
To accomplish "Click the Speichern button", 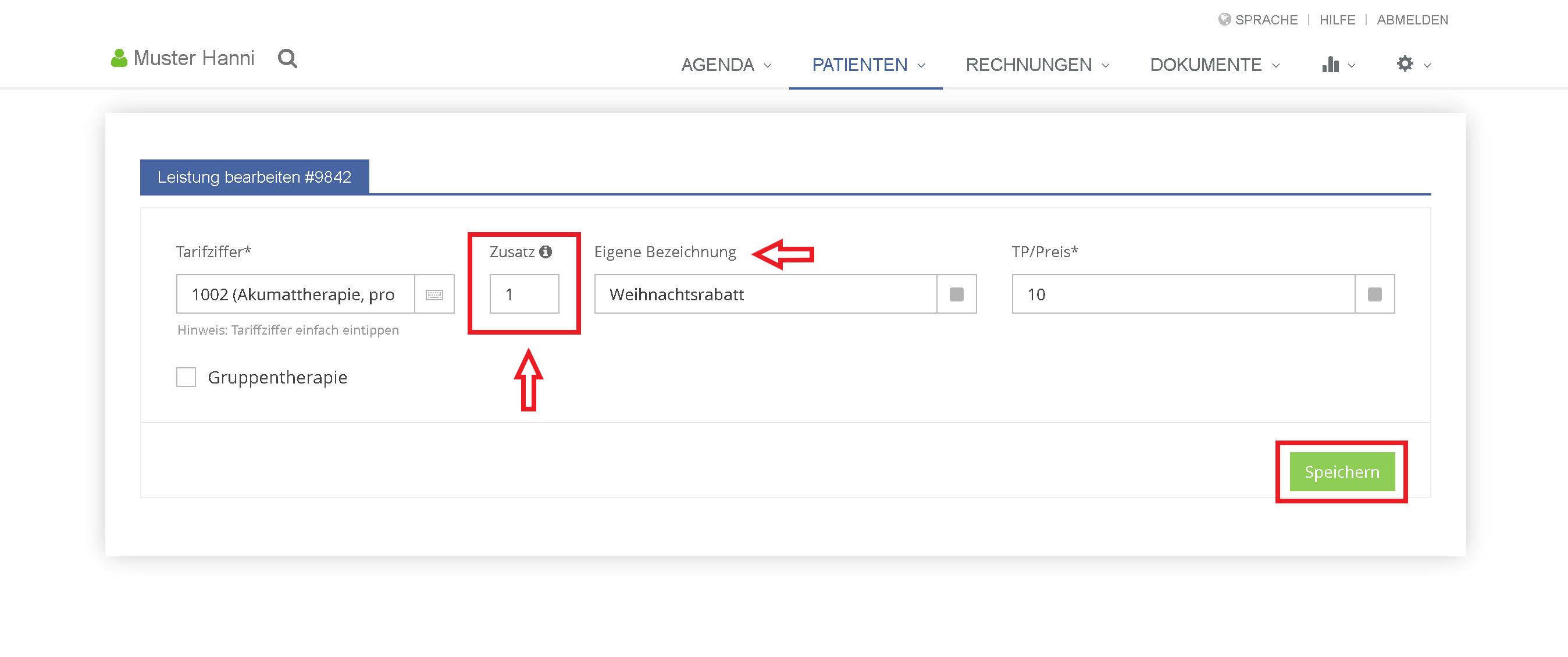I will tap(1342, 472).
